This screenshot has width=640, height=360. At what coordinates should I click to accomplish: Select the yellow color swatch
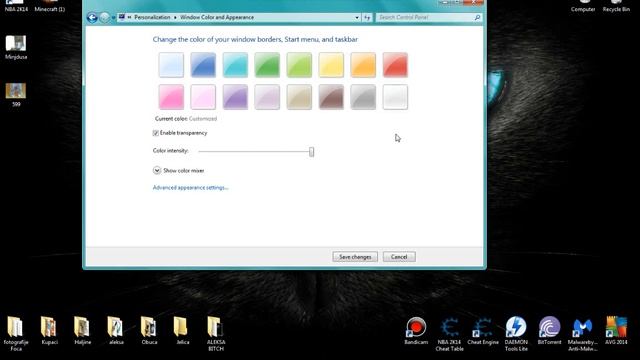click(331, 65)
